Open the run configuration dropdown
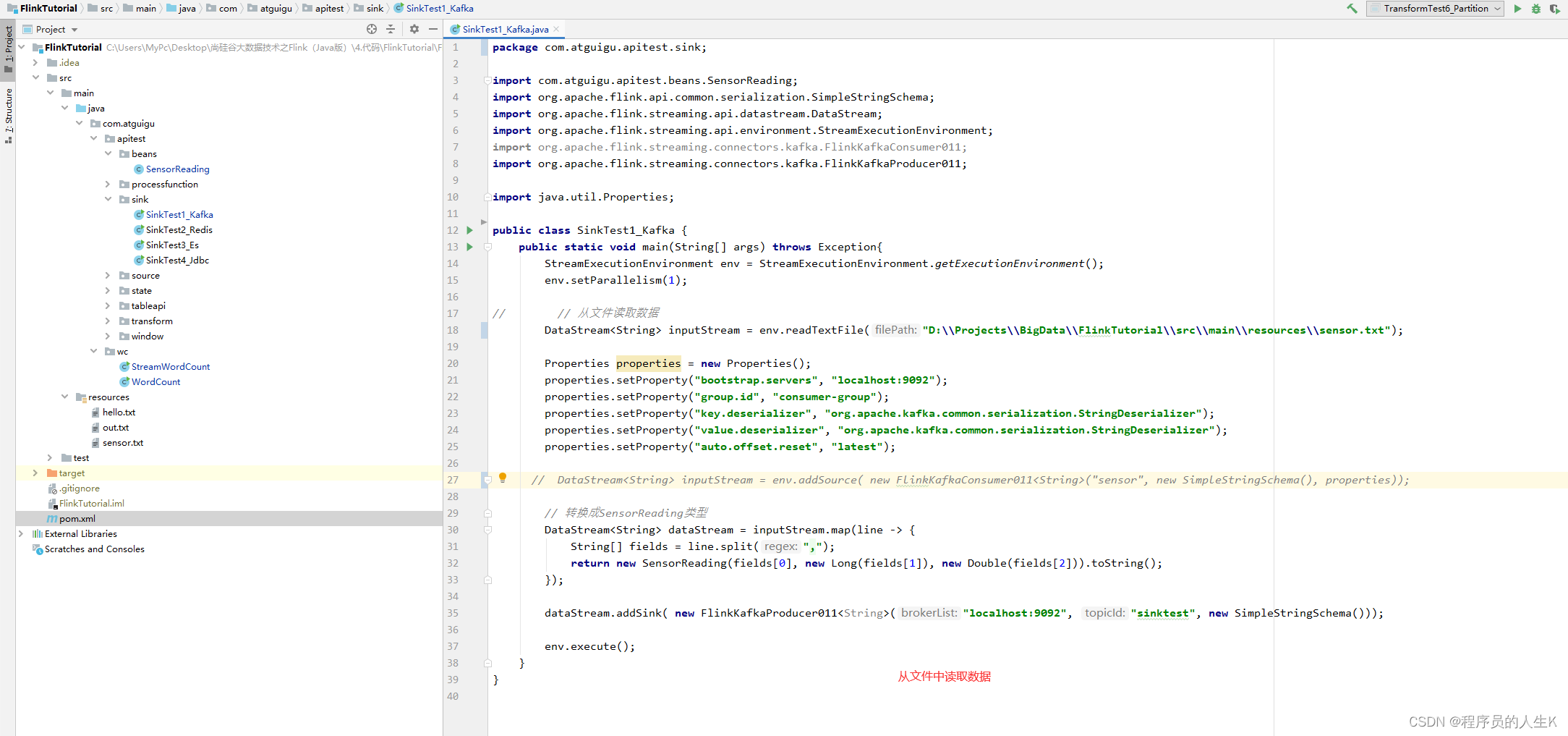Screen dimensions: 1568x736 click(1436, 9)
